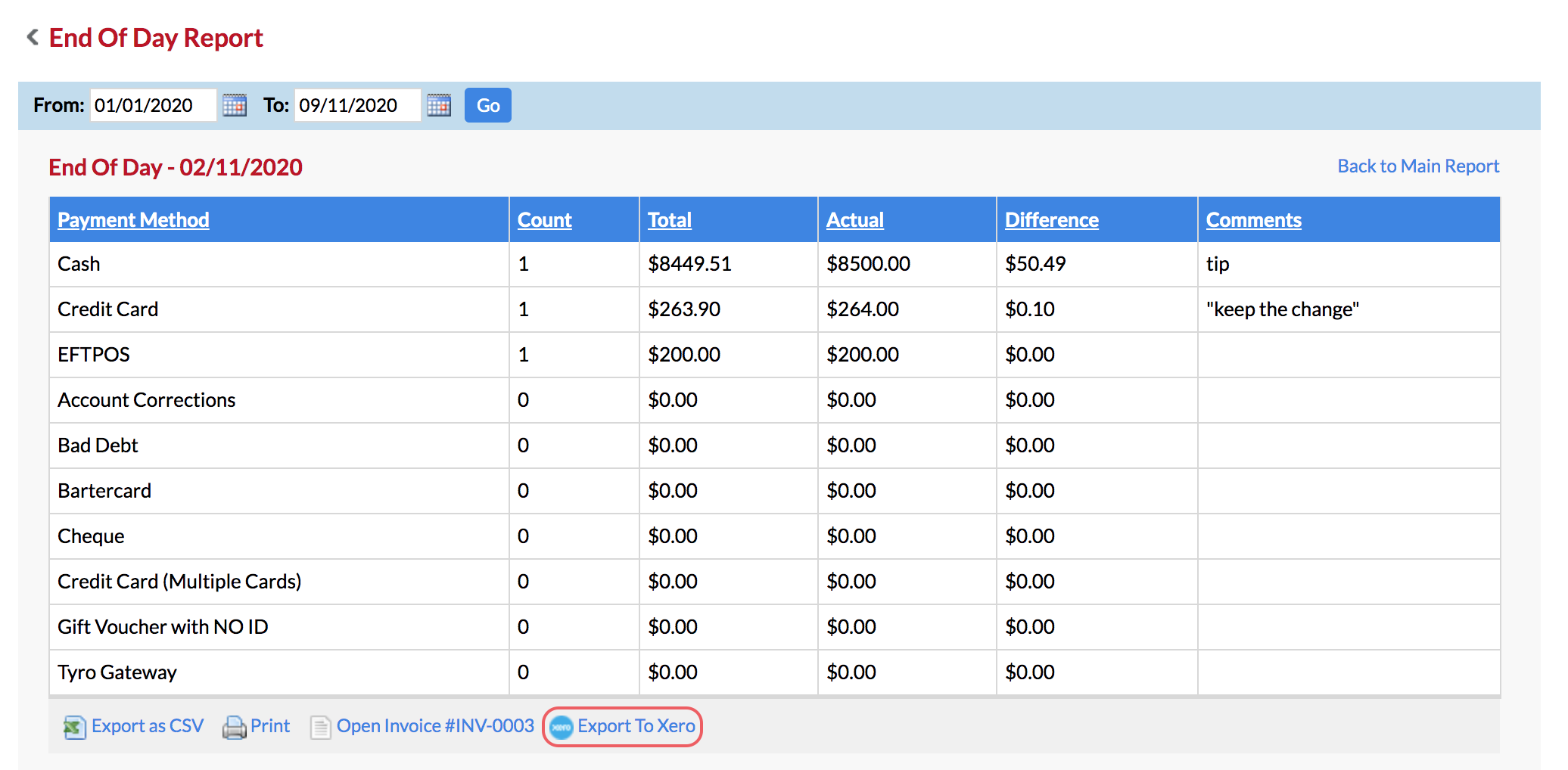Open the From date calendar picker
The image size is (1568, 770).
[x=235, y=105]
